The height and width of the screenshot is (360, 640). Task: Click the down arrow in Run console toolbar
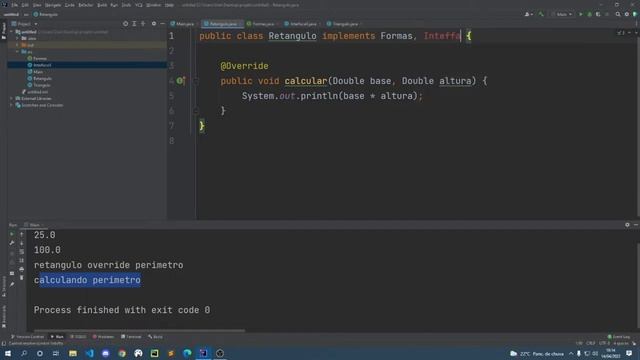pyautogui.click(x=22, y=243)
